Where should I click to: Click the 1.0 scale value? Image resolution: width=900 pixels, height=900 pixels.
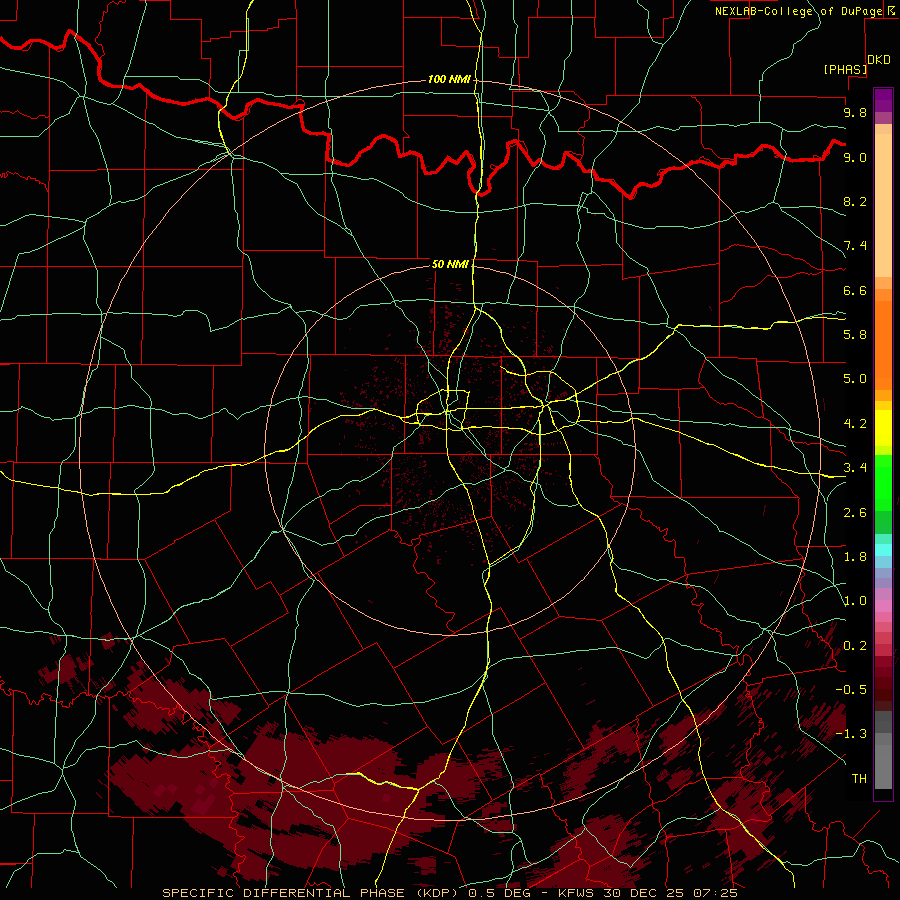855,601
